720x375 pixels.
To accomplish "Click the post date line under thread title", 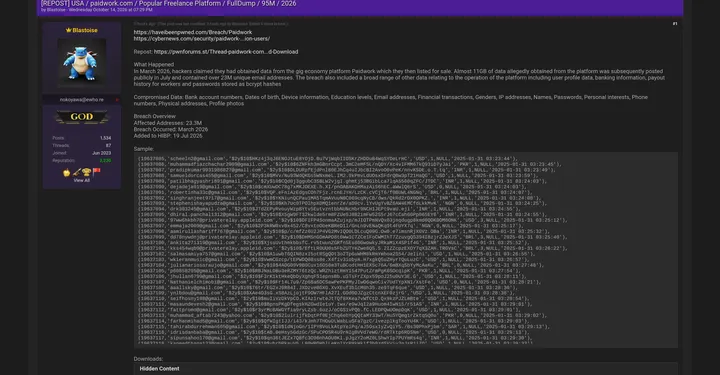I will pos(96,10).
